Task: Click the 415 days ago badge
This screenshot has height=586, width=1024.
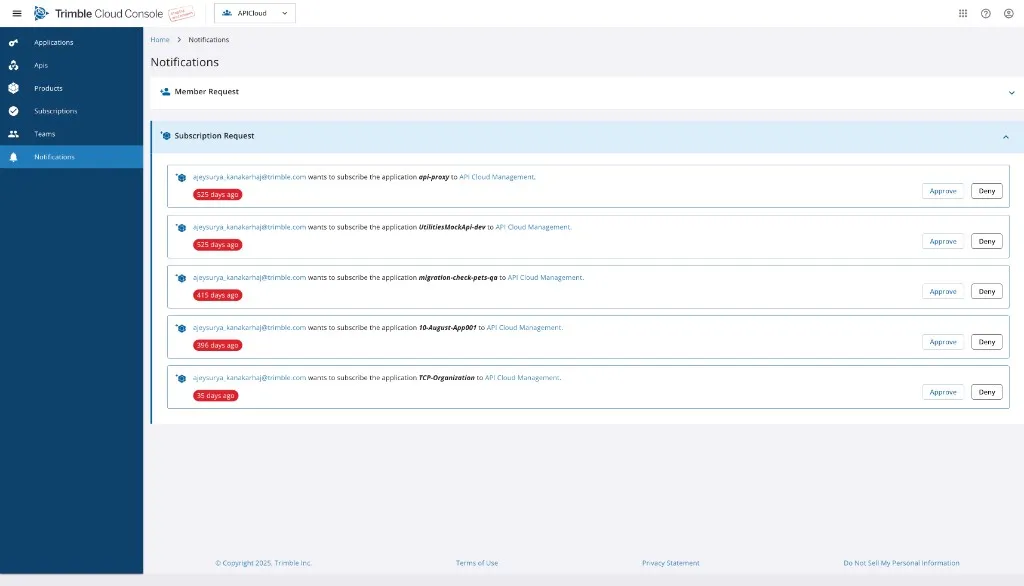Action: [x=217, y=295]
